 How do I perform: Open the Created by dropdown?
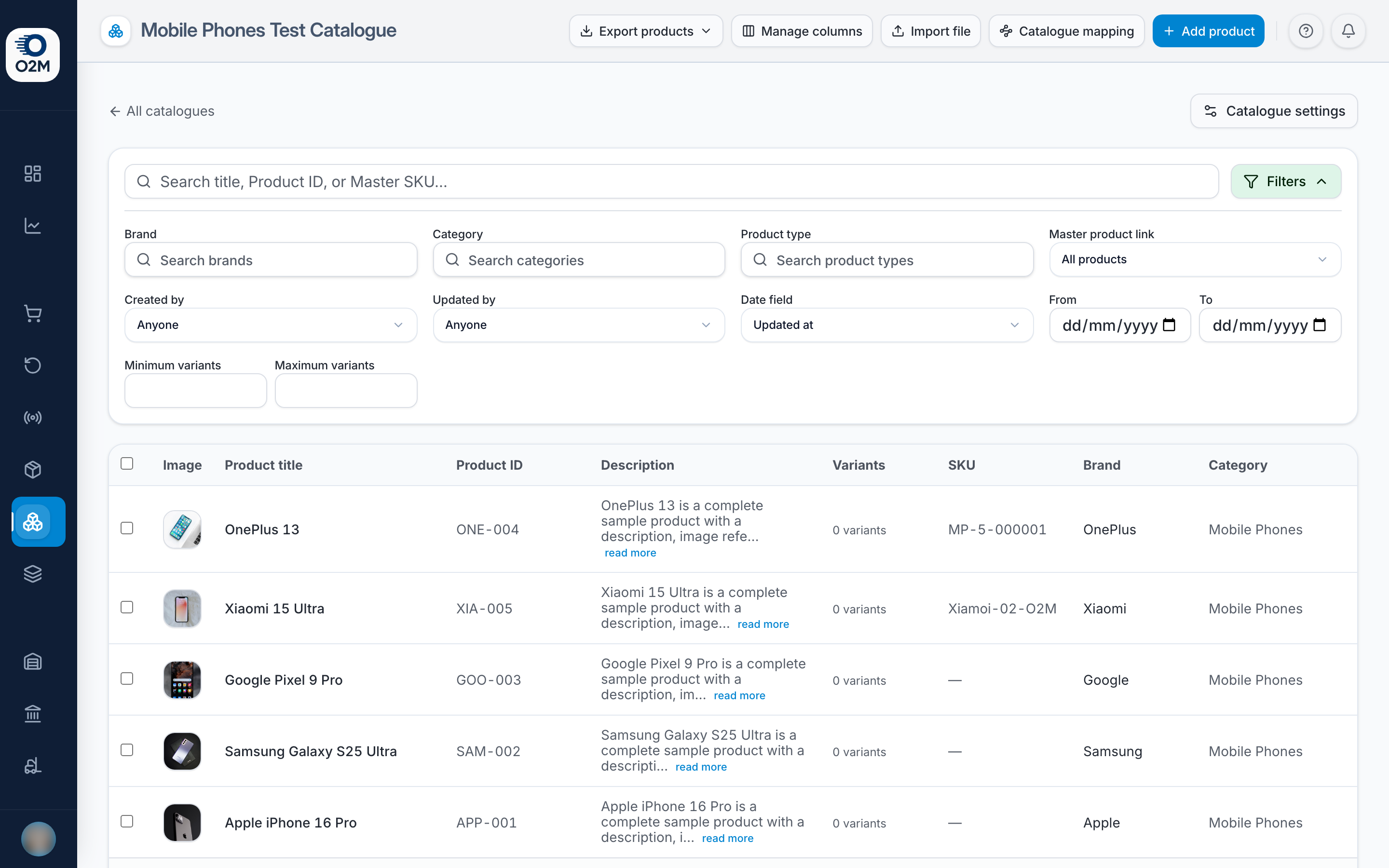(271, 325)
